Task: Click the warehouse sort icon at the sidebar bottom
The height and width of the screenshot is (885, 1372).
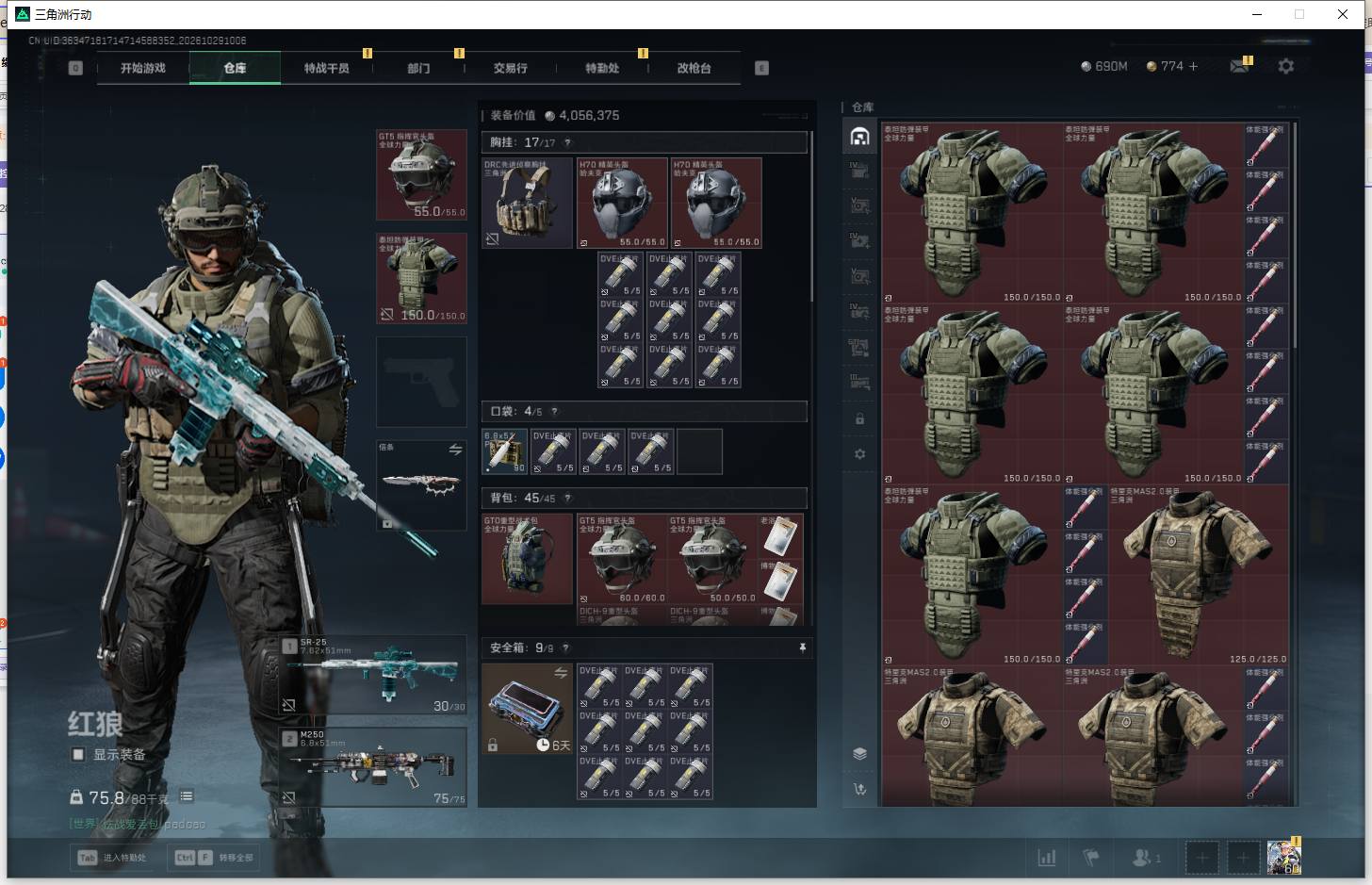Action: point(859,789)
